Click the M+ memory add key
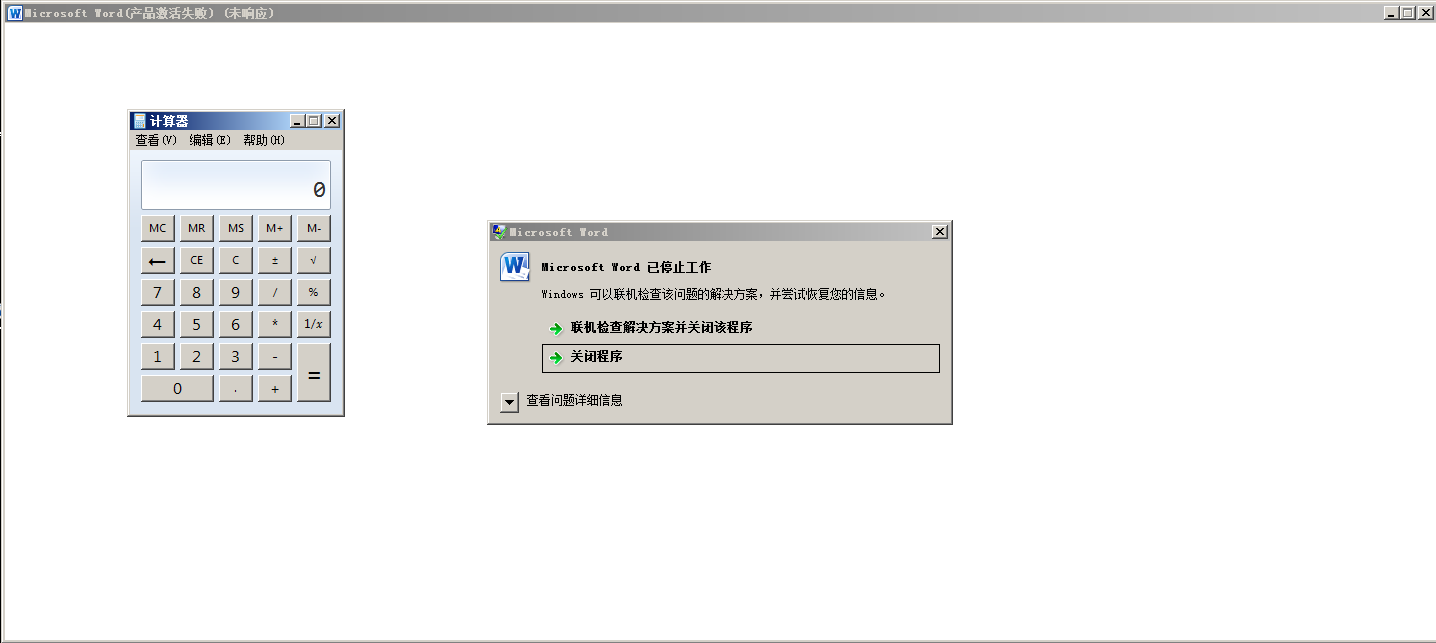Viewport: 1436px width, 643px height. pos(275,228)
